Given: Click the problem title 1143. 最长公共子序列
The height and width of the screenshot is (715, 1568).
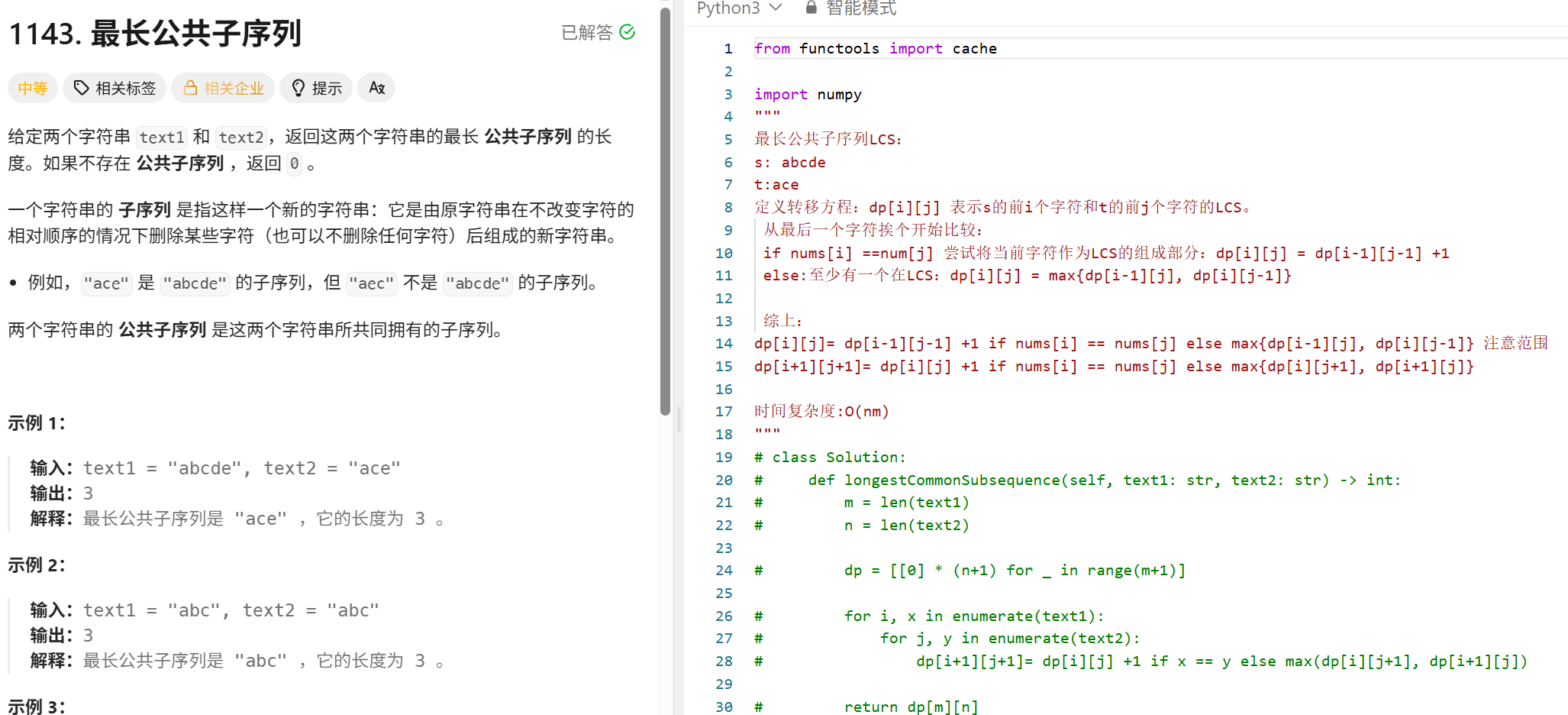Looking at the screenshot, I should pyautogui.click(x=155, y=33).
